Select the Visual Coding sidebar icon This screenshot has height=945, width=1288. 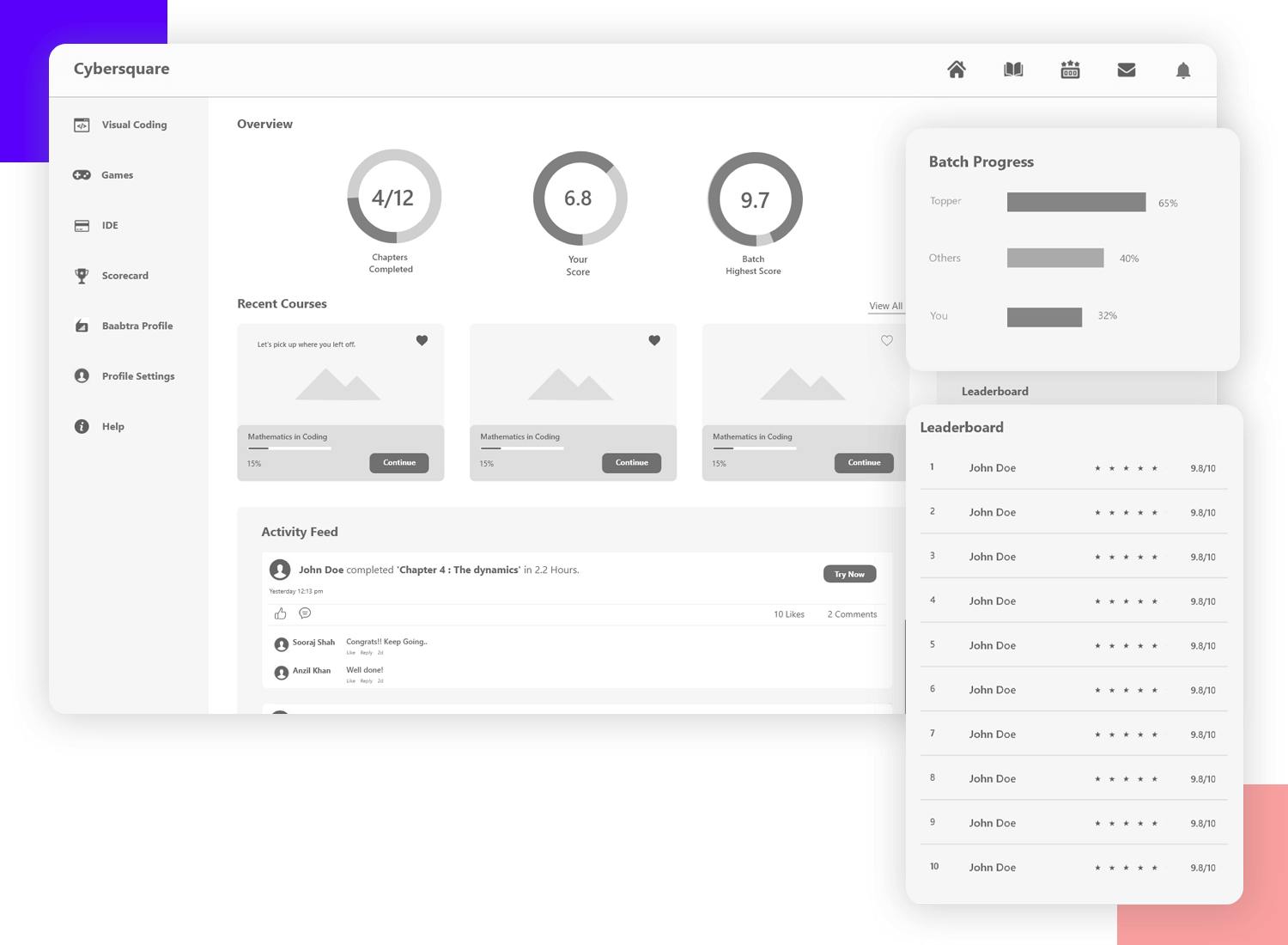[x=82, y=125]
